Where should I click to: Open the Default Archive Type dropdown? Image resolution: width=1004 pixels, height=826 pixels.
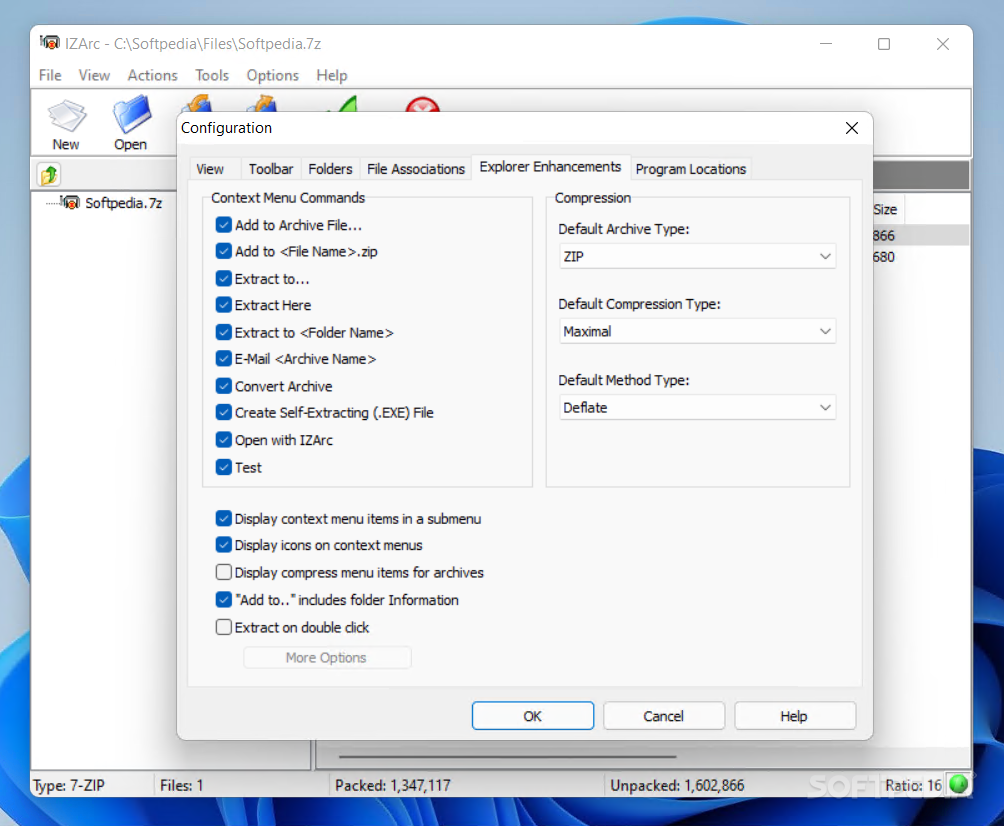[697, 256]
